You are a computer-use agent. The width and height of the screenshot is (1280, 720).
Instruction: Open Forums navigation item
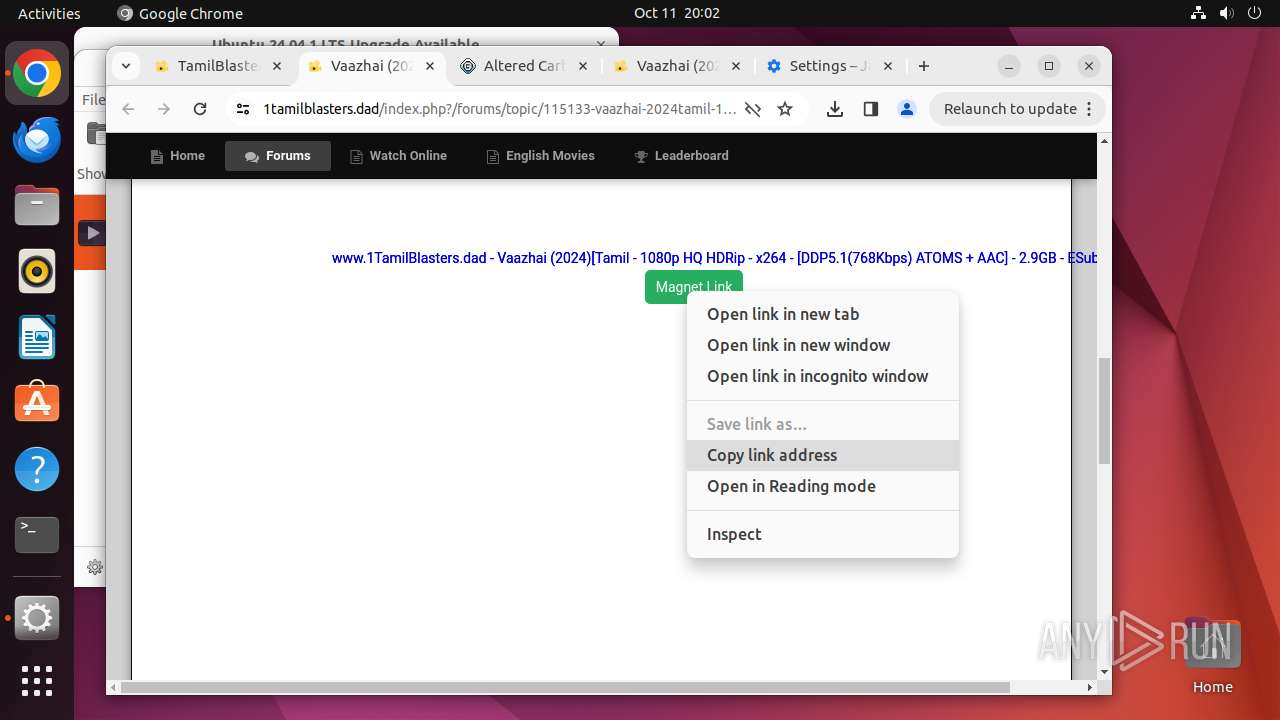278,156
